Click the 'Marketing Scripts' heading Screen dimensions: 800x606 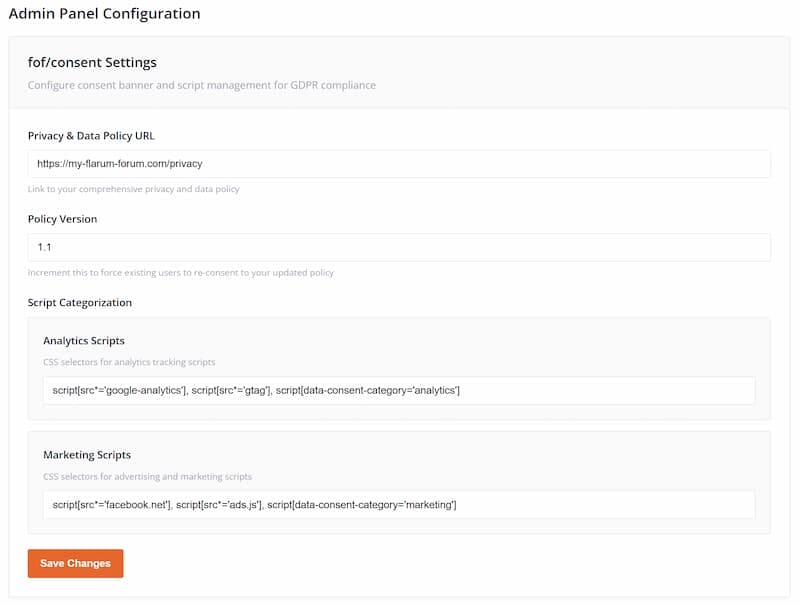tap(87, 455)
